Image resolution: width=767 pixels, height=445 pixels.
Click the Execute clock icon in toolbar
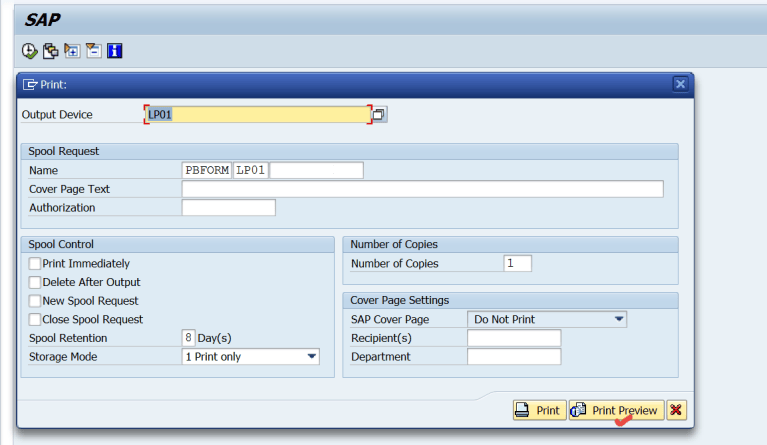pyautogui.click(x=29, y=51)
